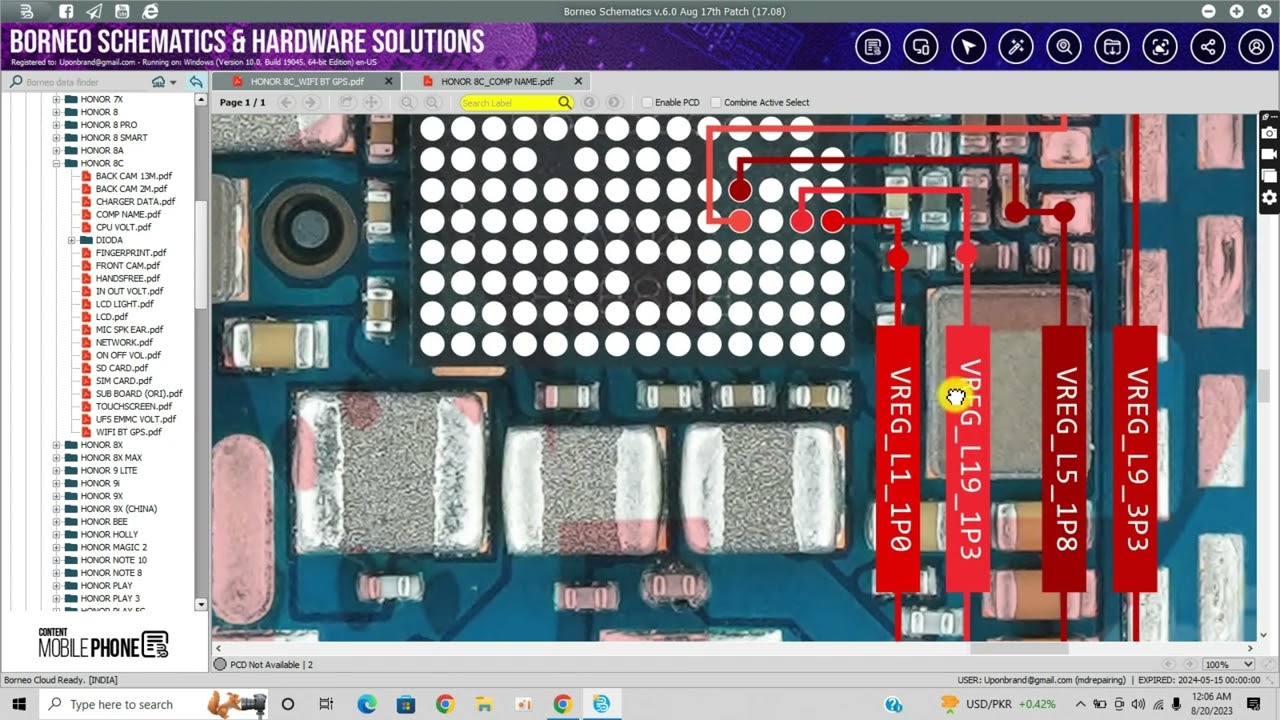Toggle Combine Active Select checkbox

coord(716,102)
